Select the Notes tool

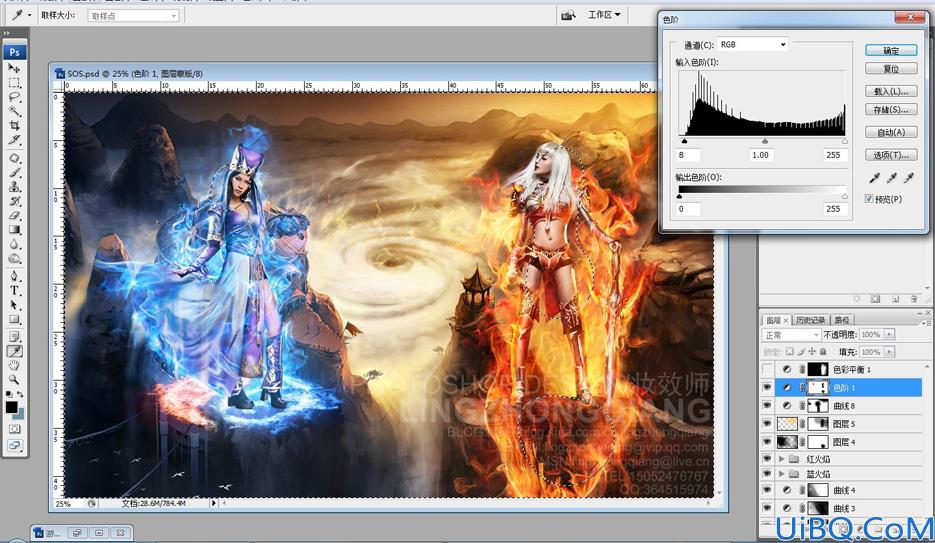(14, 337)
